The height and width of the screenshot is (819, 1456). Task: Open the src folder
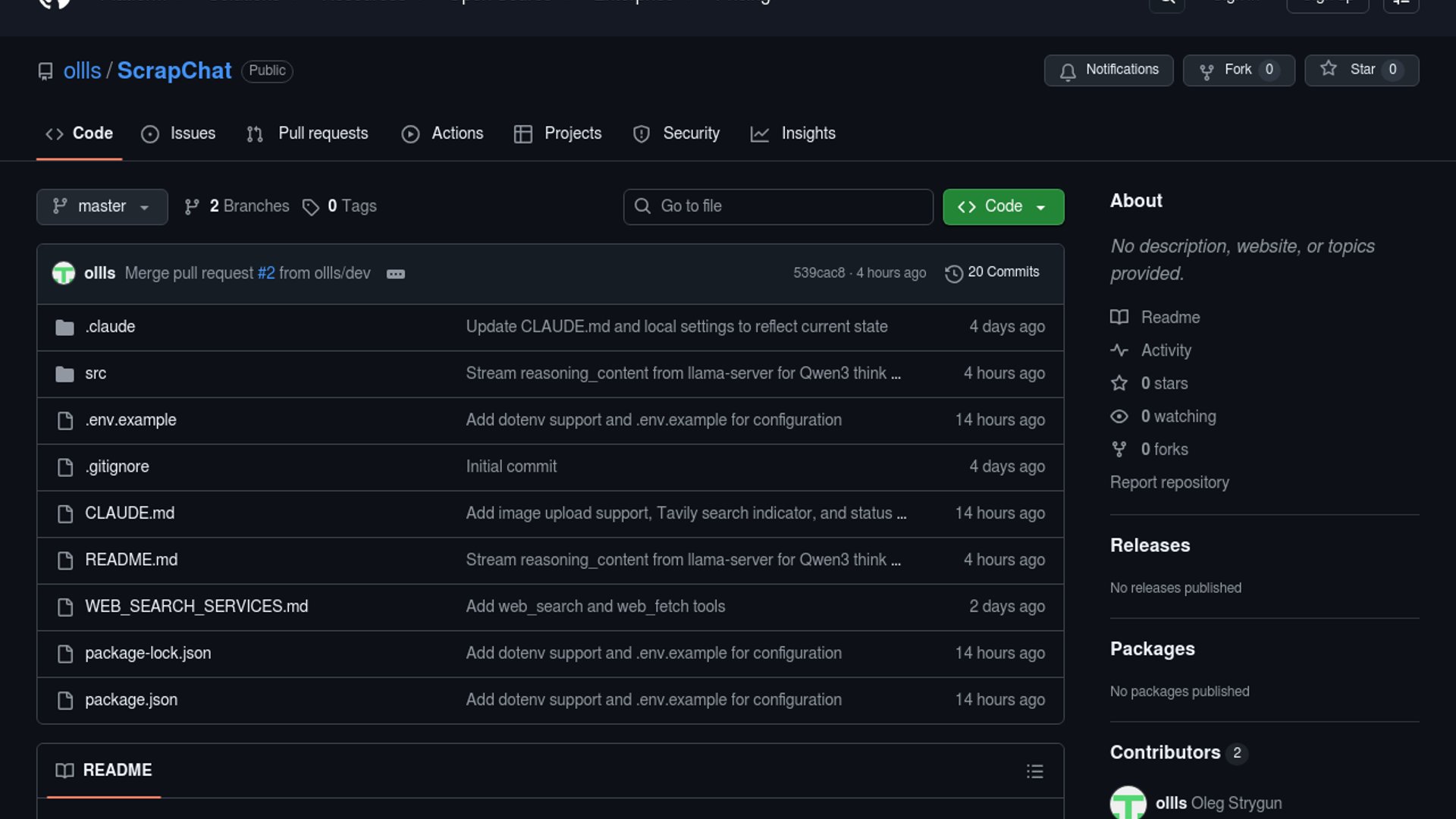(96, 373)
